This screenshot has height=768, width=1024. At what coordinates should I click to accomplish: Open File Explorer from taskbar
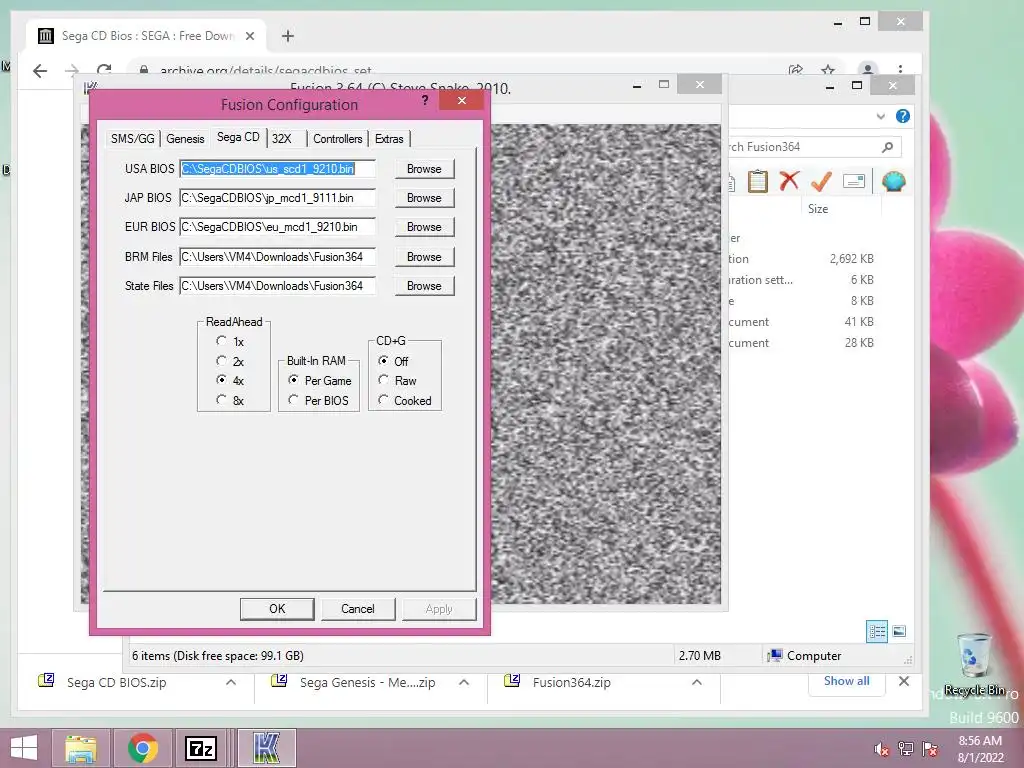(81, 748)
